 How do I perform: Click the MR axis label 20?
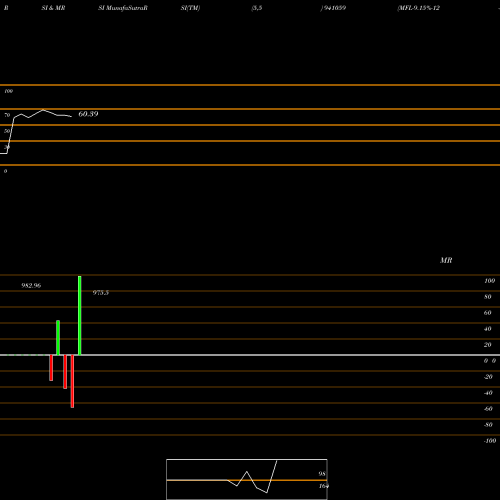(x=488, y=345)
